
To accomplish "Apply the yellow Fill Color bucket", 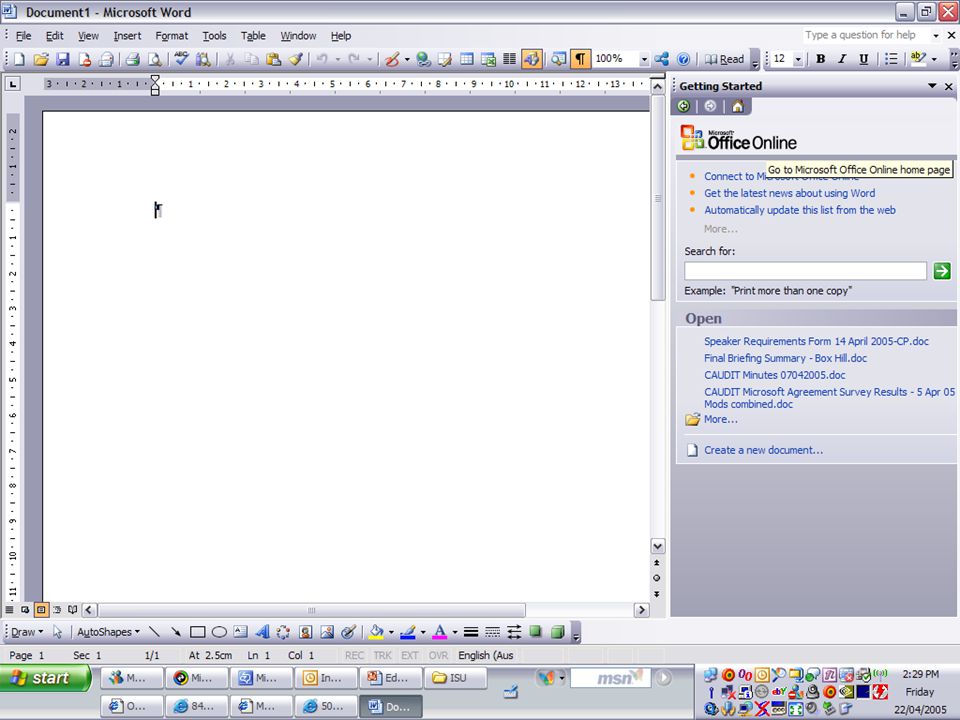I will 377,632.
